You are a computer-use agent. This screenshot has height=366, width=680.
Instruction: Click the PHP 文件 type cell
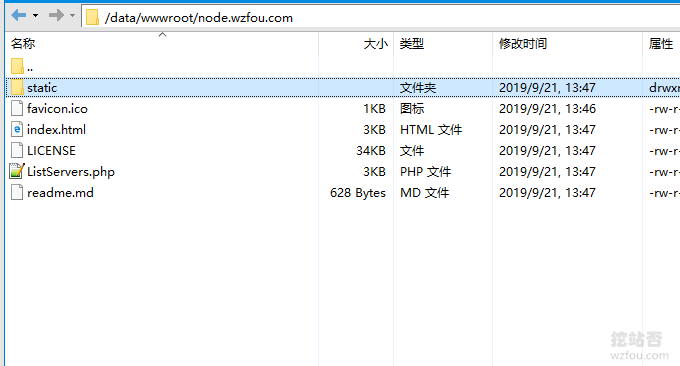(x=425, y=172)
